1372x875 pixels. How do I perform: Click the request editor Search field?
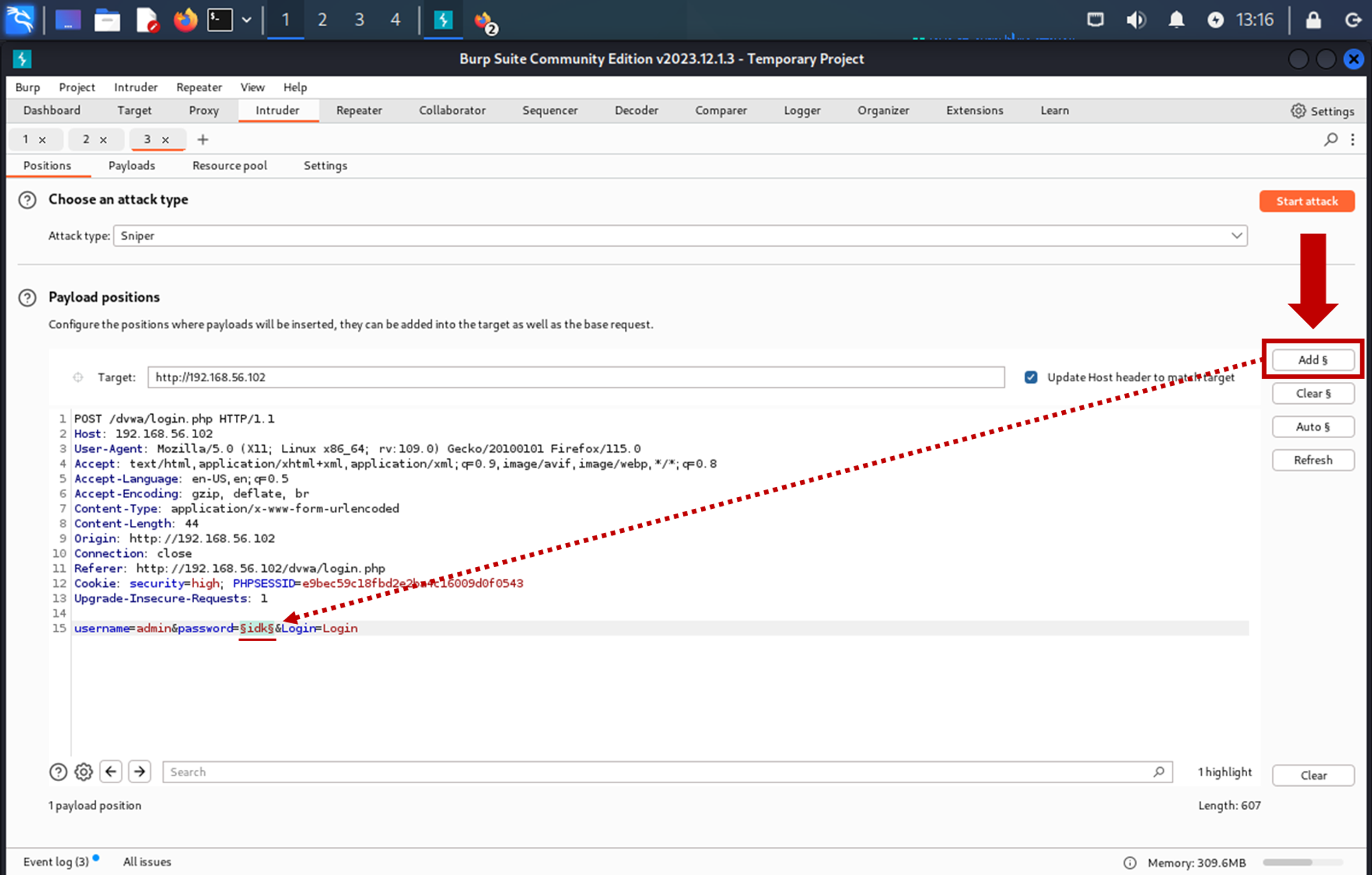tap(667, 772)
